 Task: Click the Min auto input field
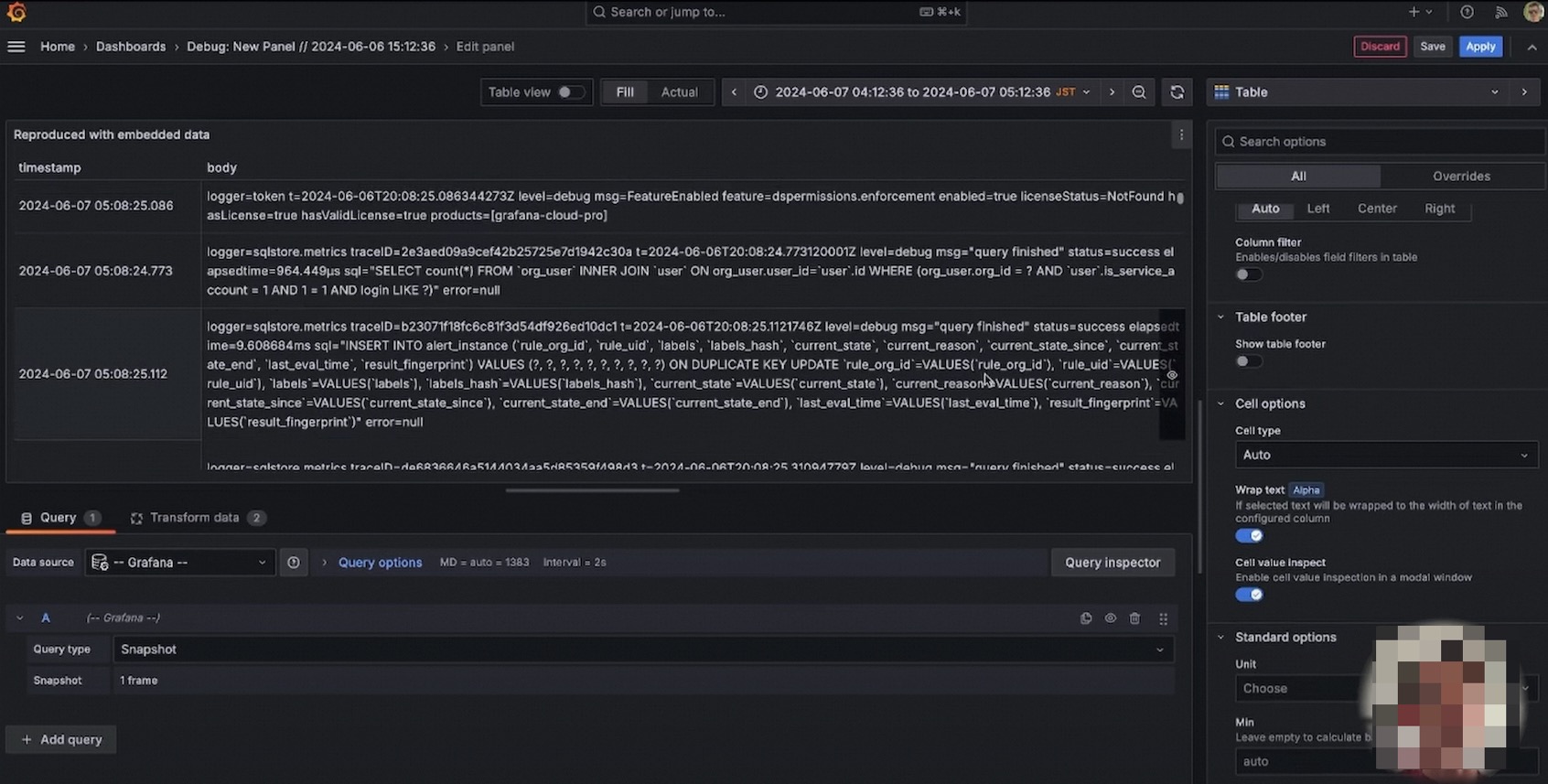[1386, 761]
